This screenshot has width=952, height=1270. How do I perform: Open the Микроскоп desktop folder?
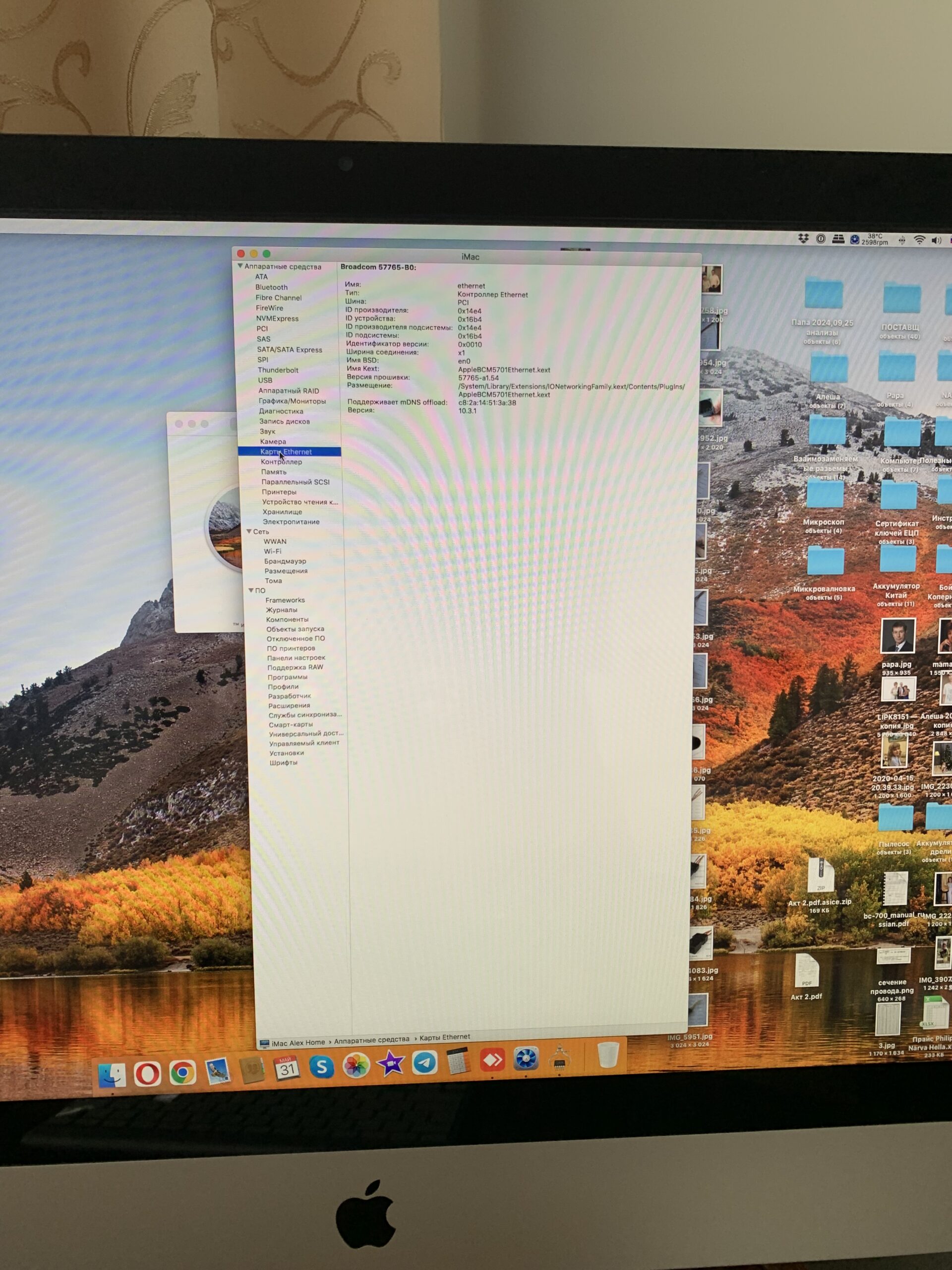pos(825,495)
